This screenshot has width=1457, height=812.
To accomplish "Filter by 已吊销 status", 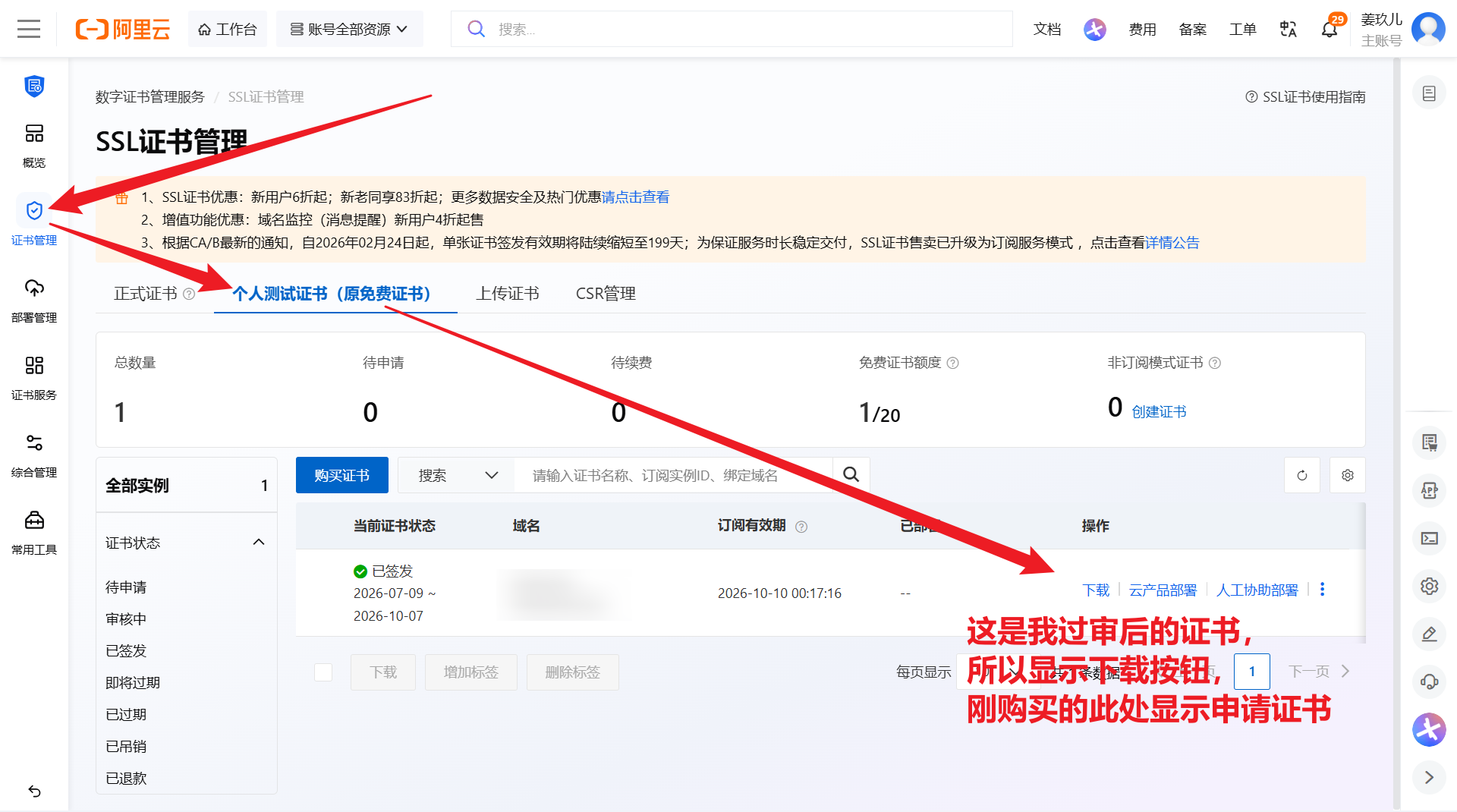I will (x=126, y=747).
